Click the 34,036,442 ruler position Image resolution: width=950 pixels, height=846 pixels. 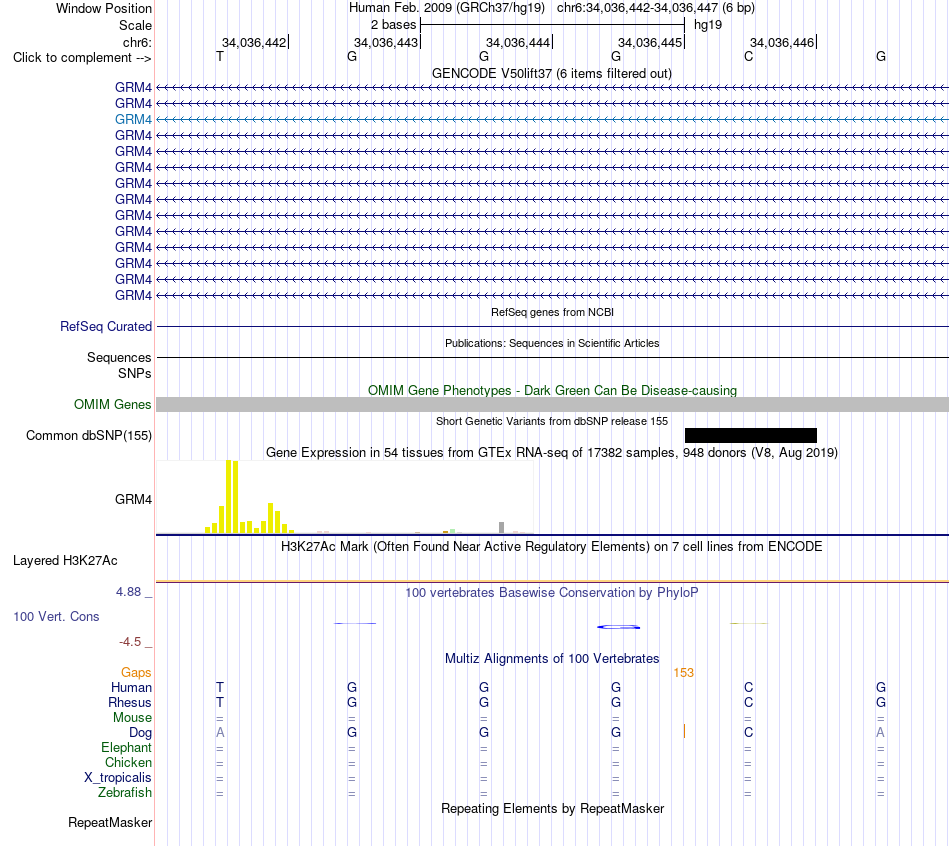(x=254, y=42)
